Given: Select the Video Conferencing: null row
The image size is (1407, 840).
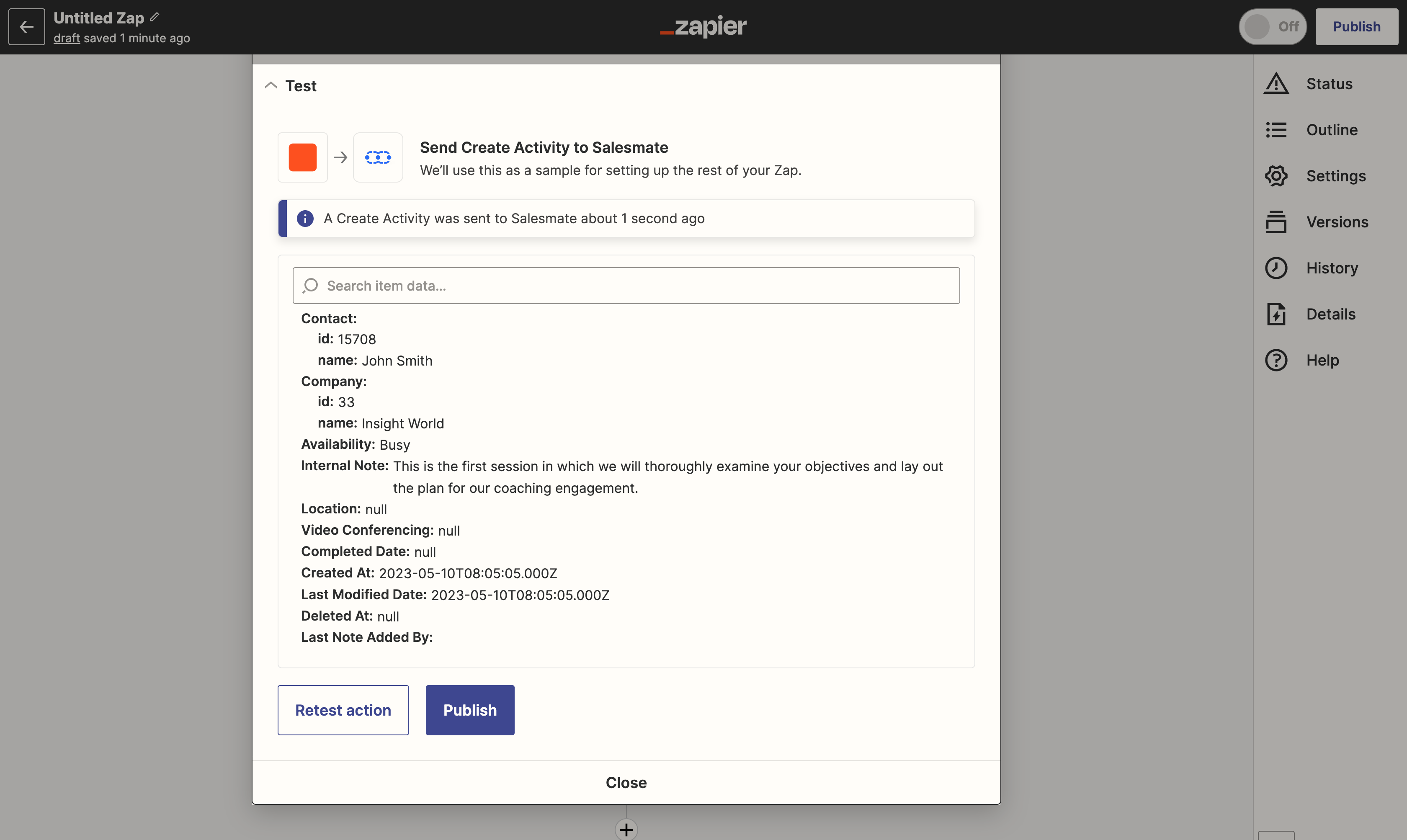Looking at the screenshot, I should [380, 531].
